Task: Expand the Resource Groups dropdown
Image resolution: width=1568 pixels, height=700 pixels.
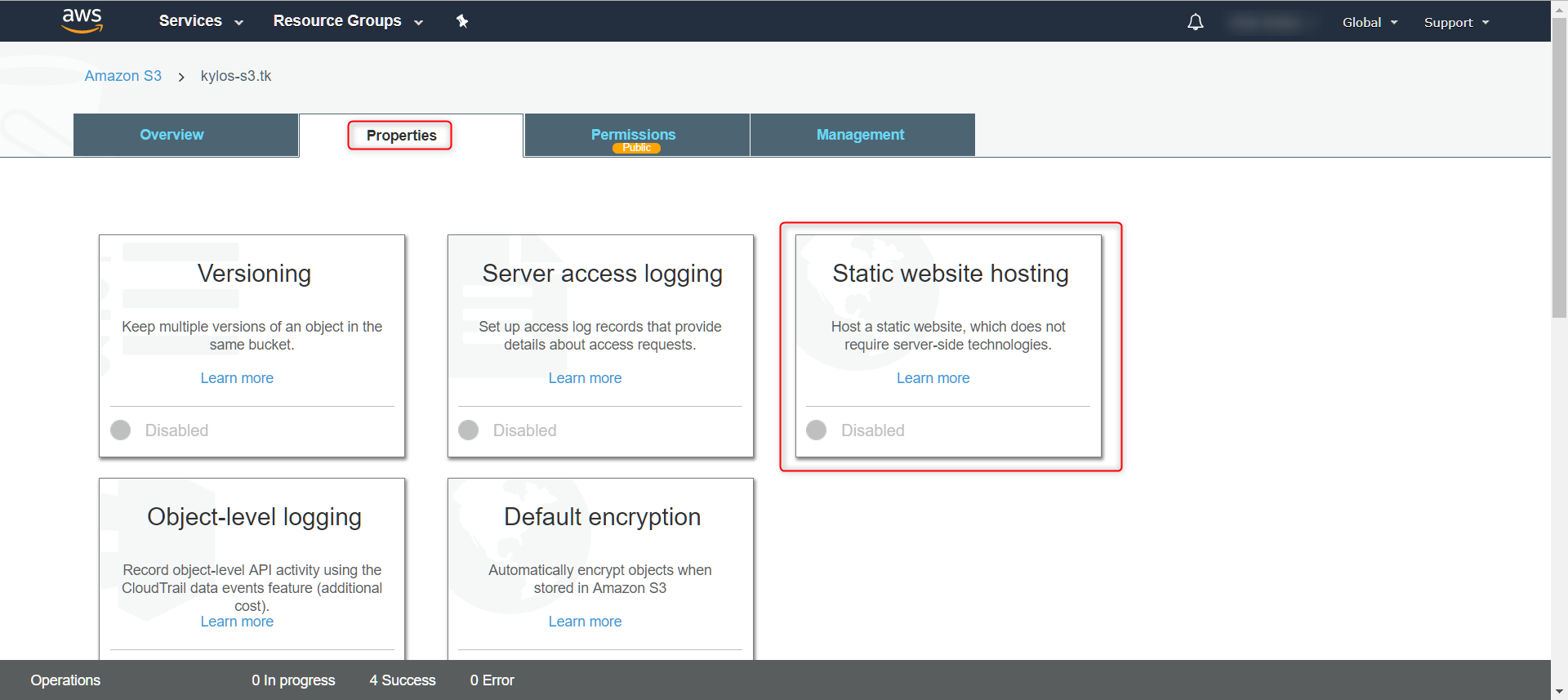Action: tap(348, 21)
